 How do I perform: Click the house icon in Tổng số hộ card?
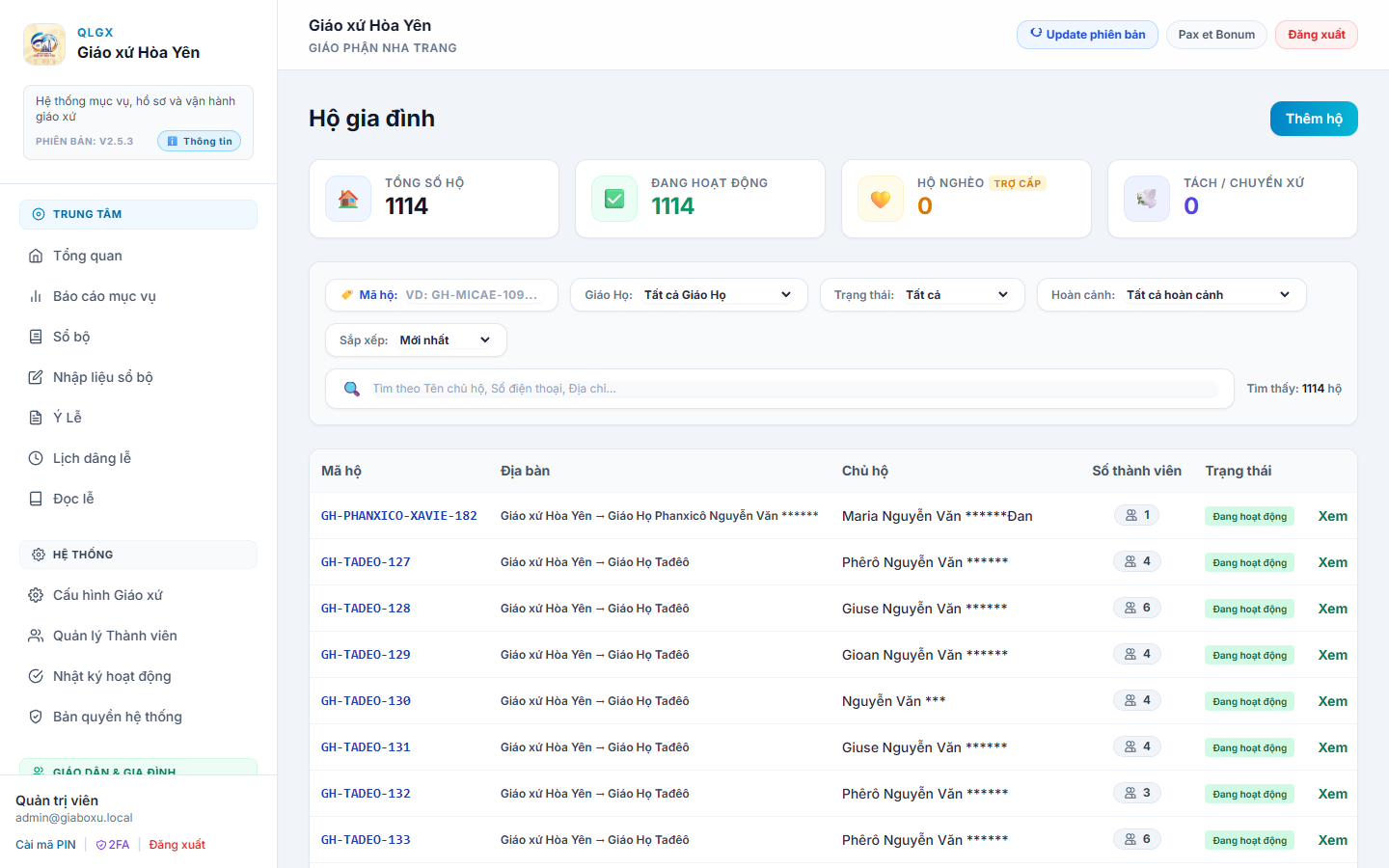[x=348, y=199]
